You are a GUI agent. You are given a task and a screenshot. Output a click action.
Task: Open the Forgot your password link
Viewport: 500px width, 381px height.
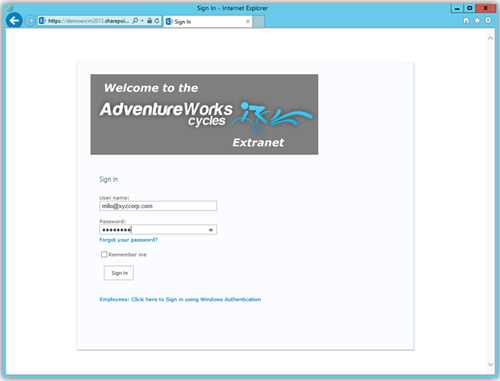point(128,240)
